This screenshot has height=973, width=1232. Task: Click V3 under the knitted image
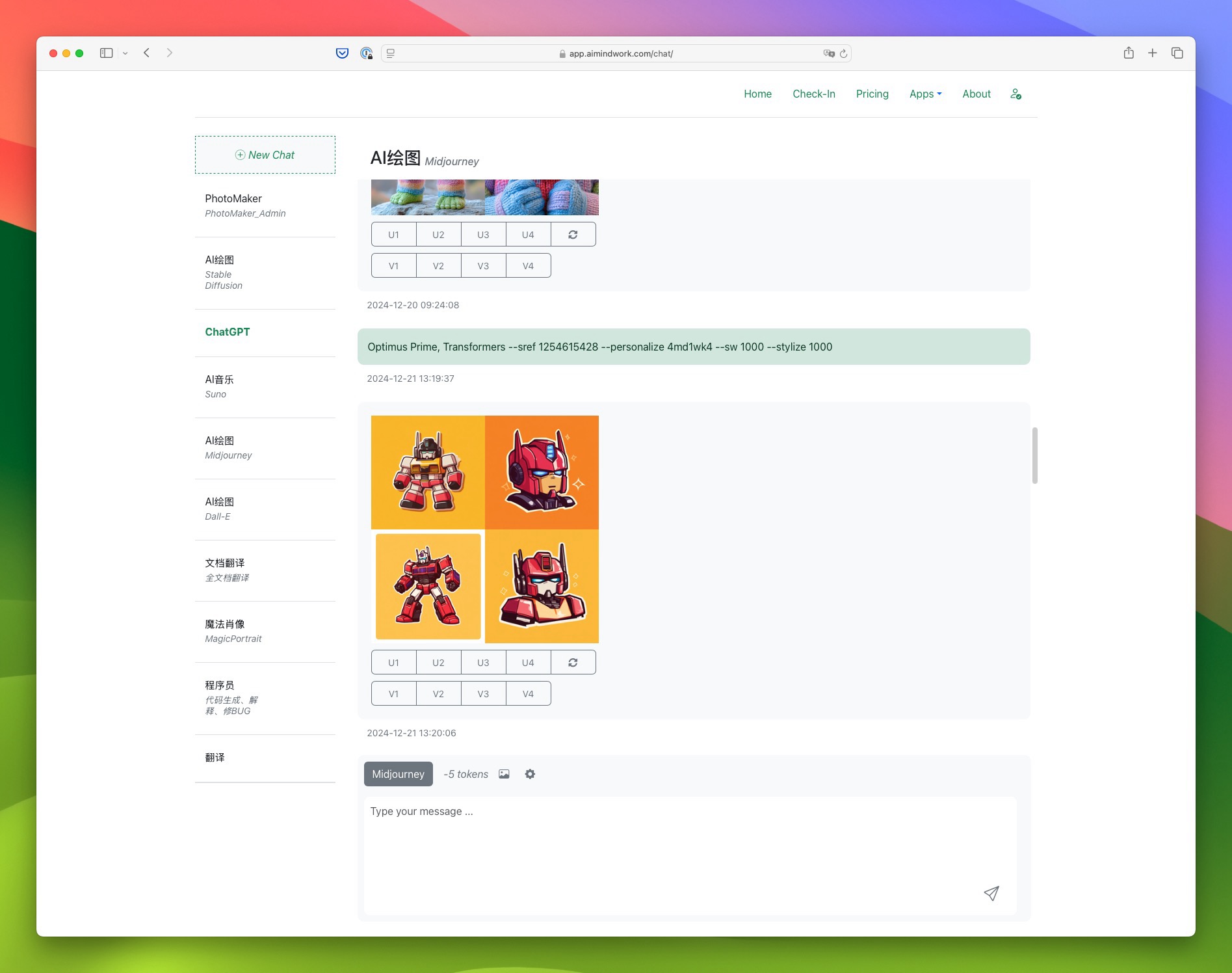pos(483,266)
